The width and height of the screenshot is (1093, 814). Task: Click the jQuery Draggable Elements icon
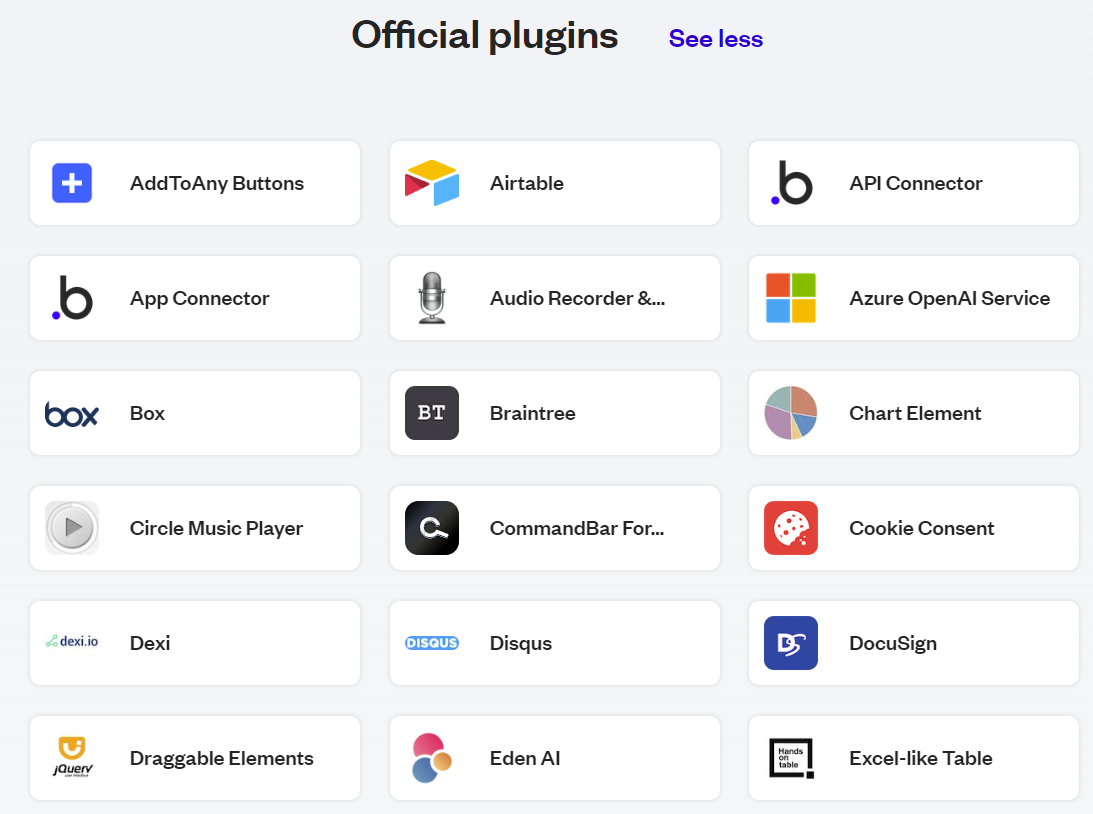(72, 757)
